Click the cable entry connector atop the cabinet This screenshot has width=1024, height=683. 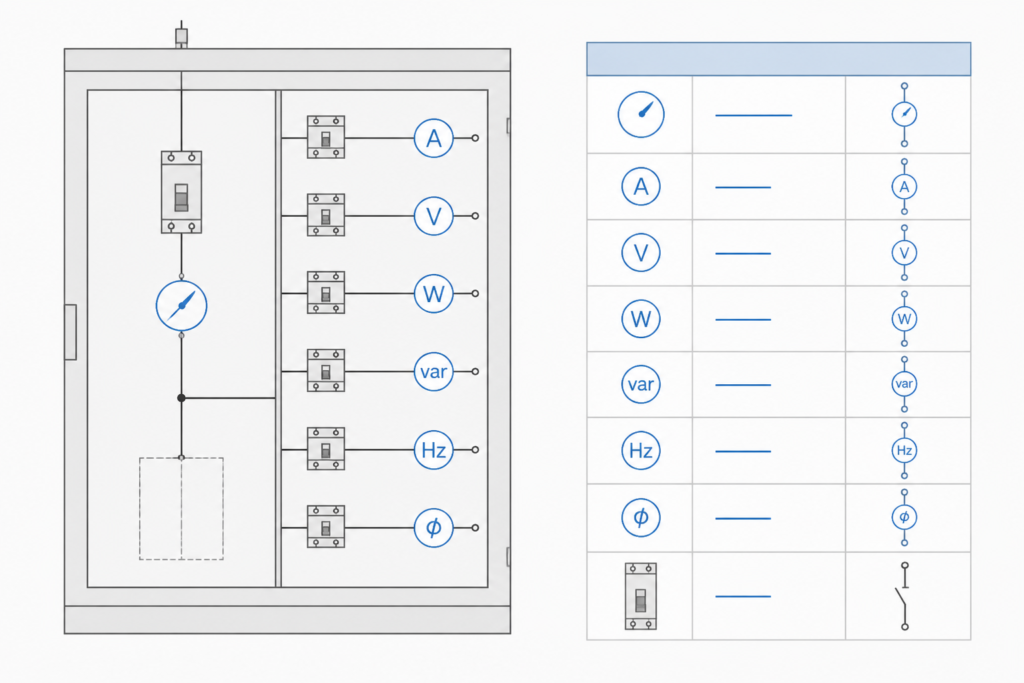182,35
